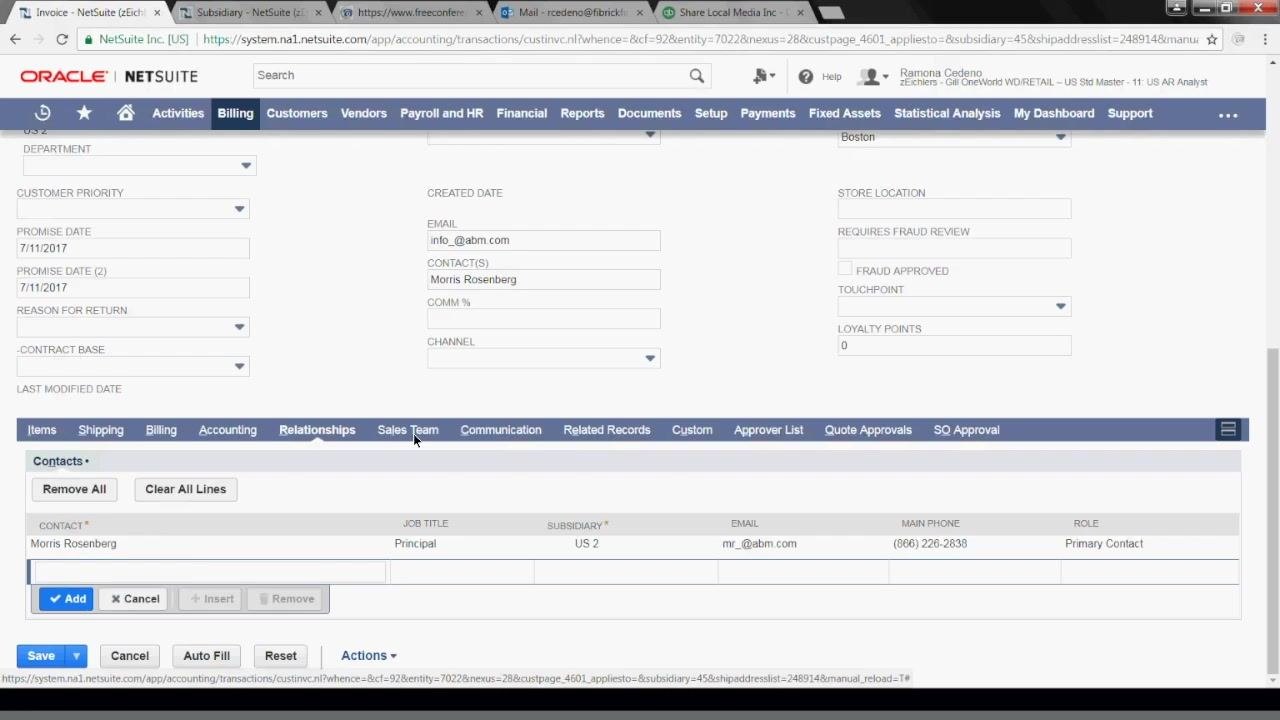Open the three-dots overflow menu
Image resolution: width=1280 pixels, height=720 pixels.
click(x=1228, y=114)
